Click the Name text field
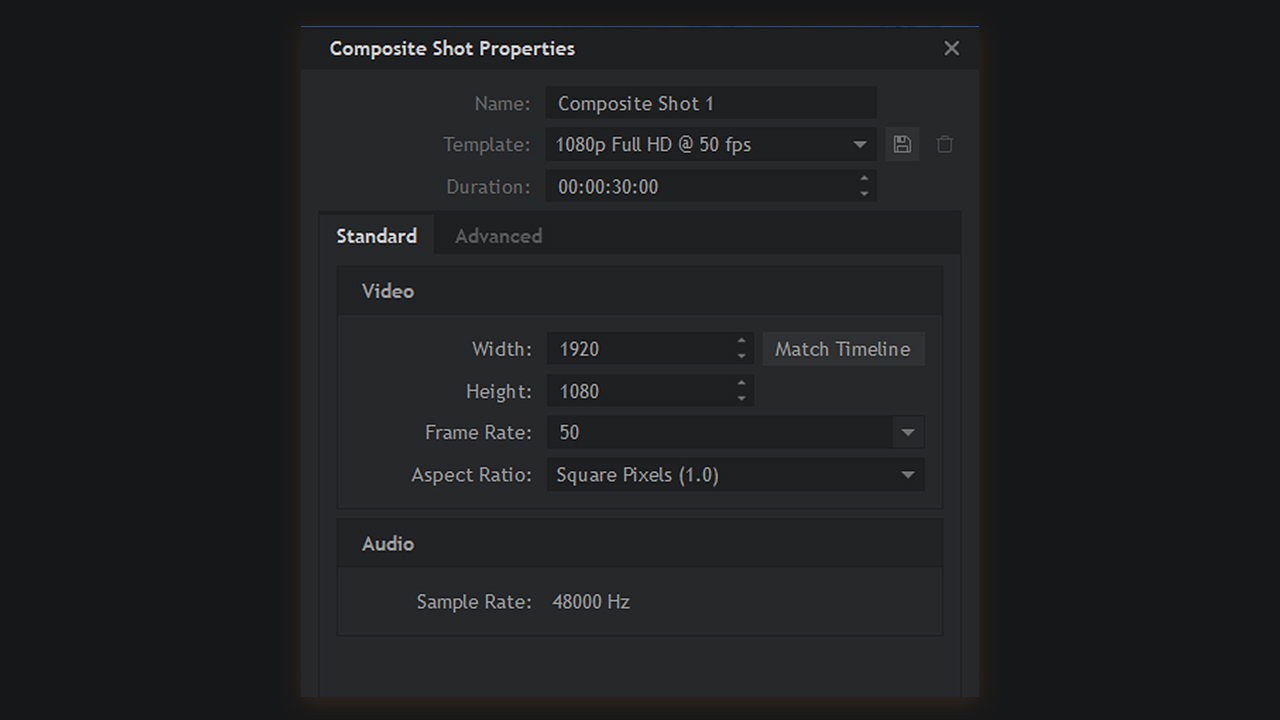Image resolution: width=1280 pixels, height=720 pixels. (710, 103)
